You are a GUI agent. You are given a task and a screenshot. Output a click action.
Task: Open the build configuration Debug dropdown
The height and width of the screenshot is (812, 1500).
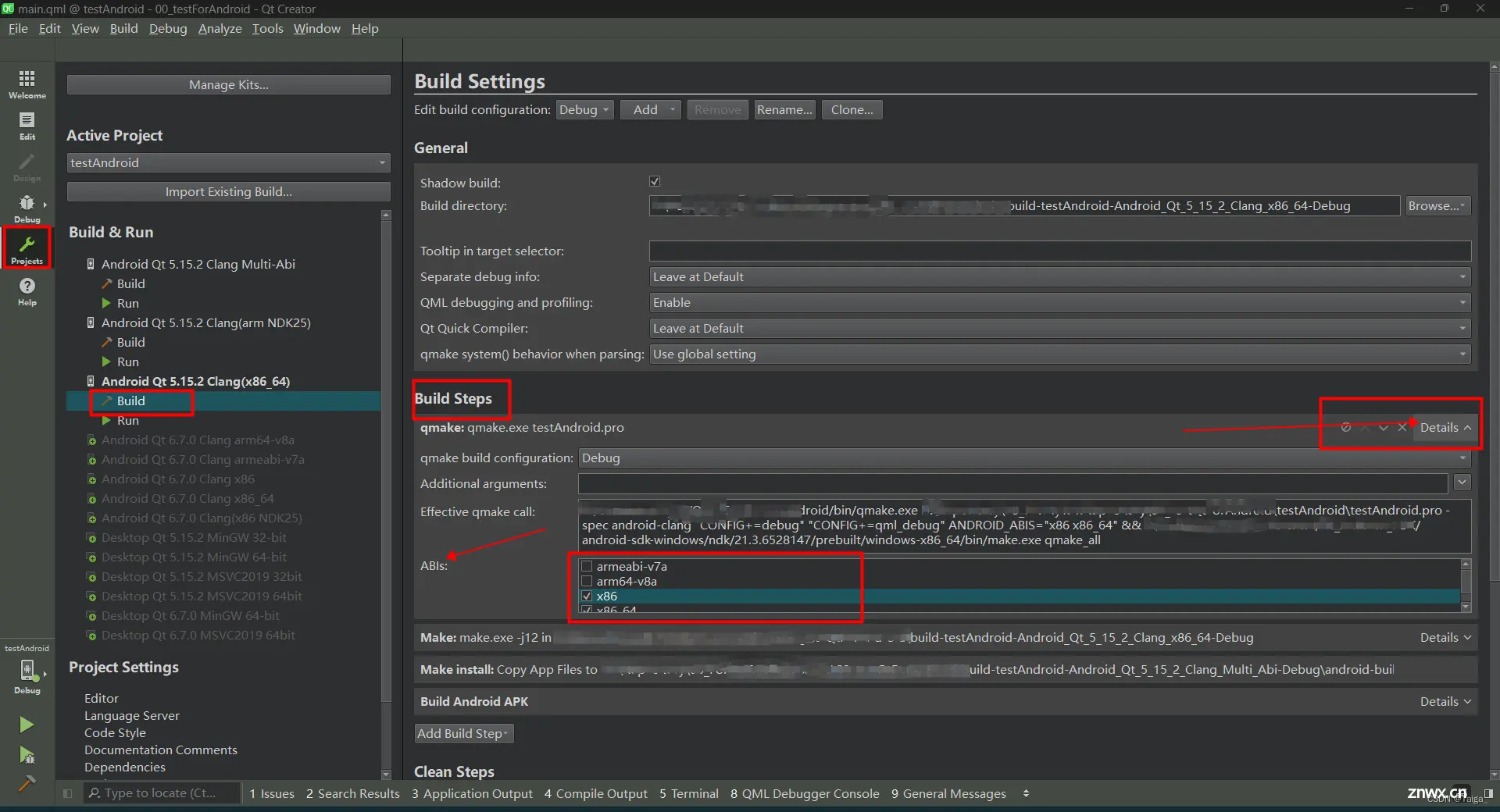pyautogui.click(x=584, y=110)
